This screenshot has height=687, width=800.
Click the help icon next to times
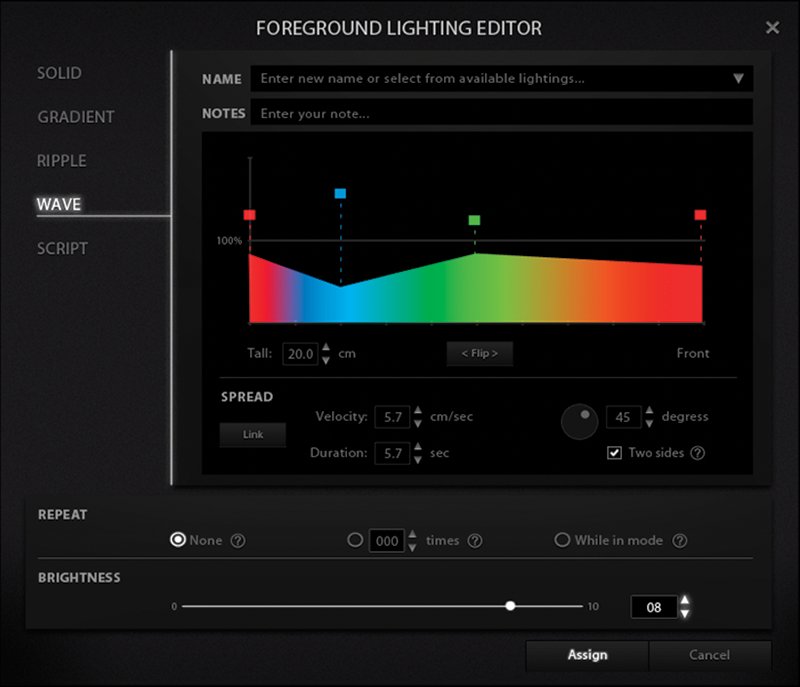coord(475,541)
